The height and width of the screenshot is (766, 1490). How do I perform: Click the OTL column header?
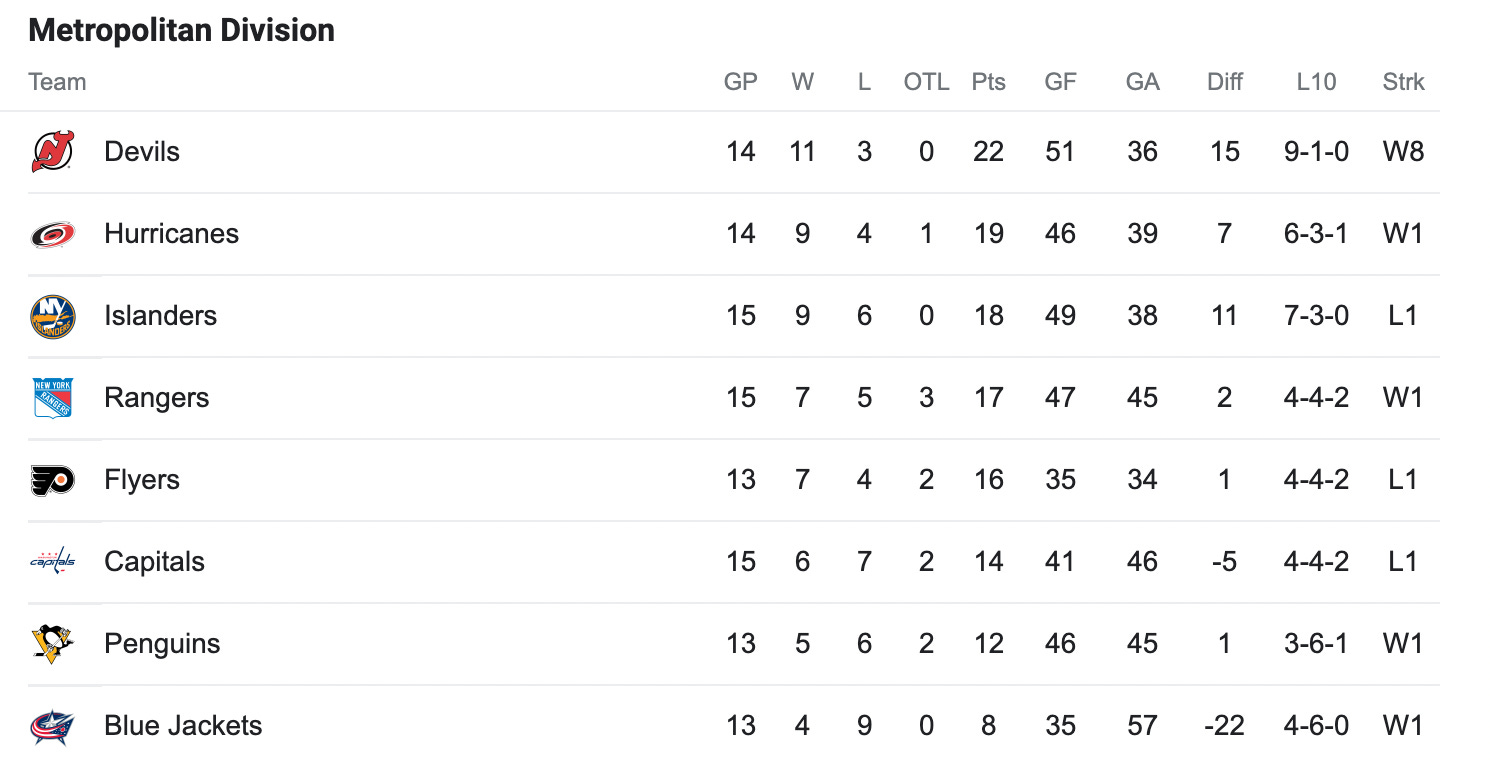coord(926,82)
